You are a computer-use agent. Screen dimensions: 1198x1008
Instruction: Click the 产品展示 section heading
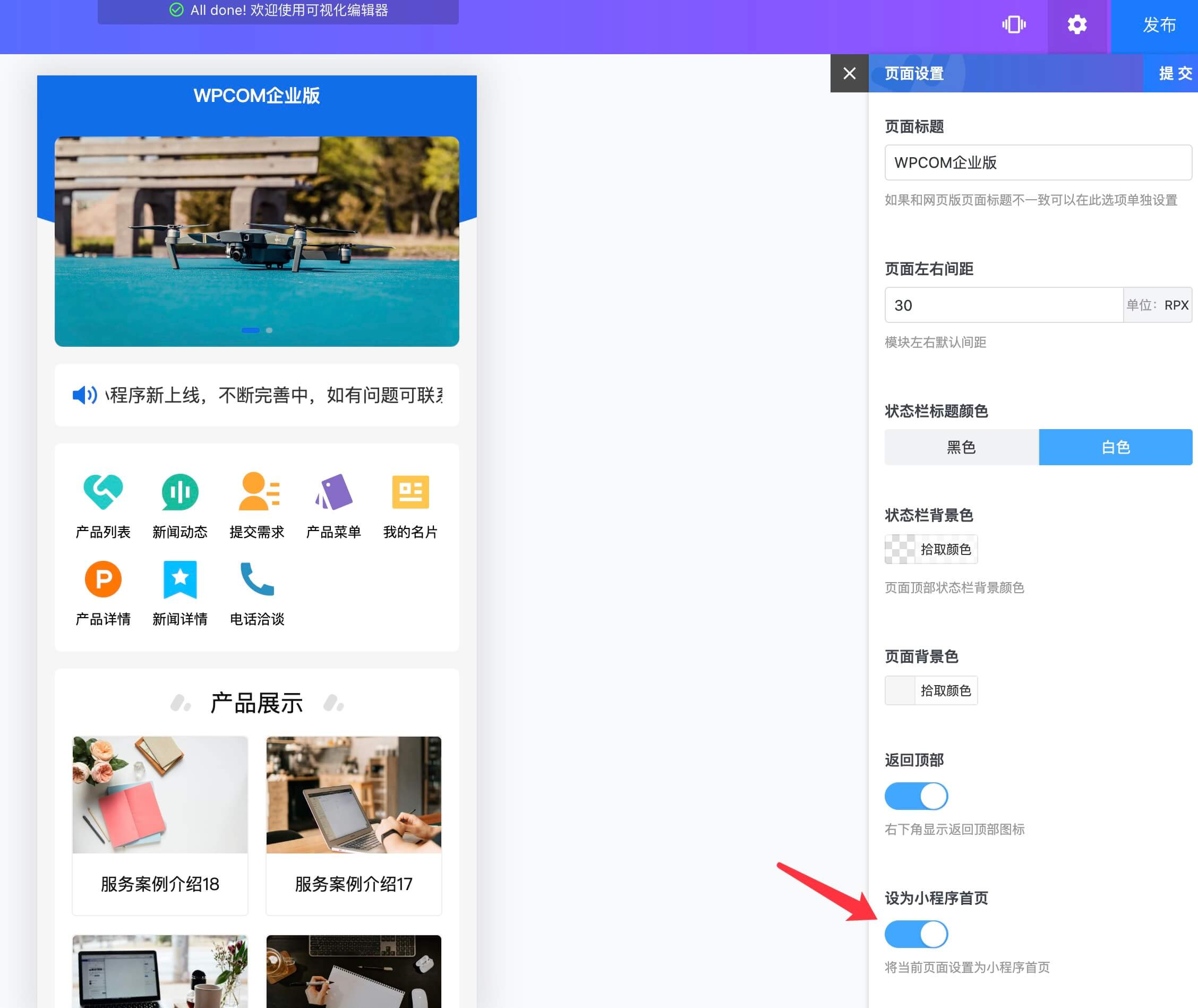pyautogui.click(x=256, y=703)
